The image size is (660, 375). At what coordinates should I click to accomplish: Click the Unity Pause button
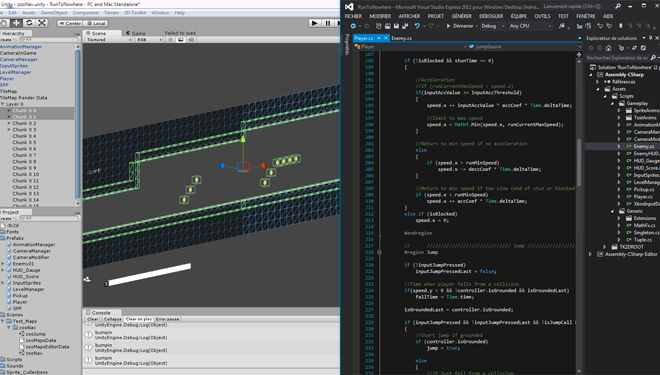[327, 23]
